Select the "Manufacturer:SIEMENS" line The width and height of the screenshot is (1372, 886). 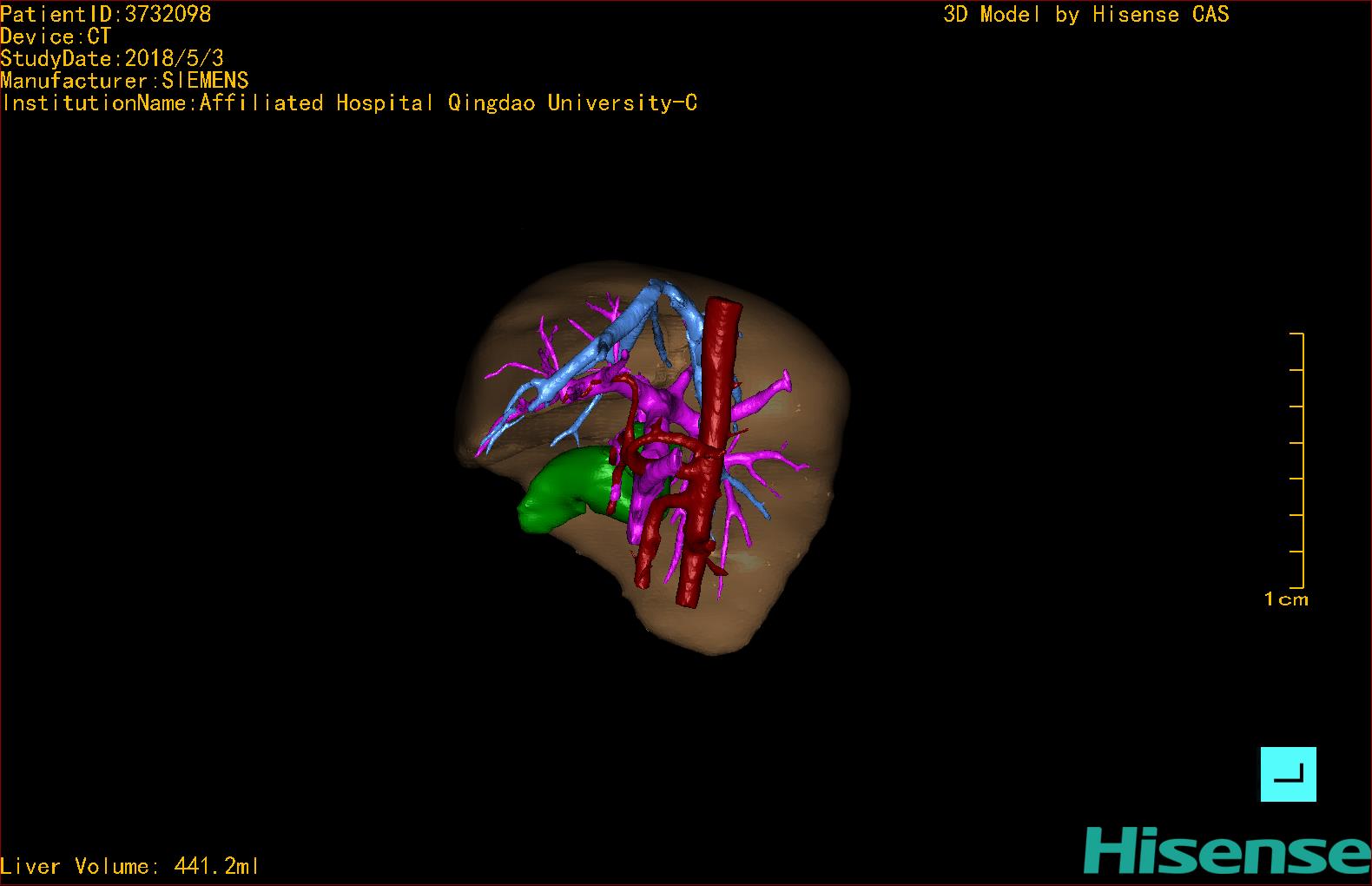click(125, 81)
